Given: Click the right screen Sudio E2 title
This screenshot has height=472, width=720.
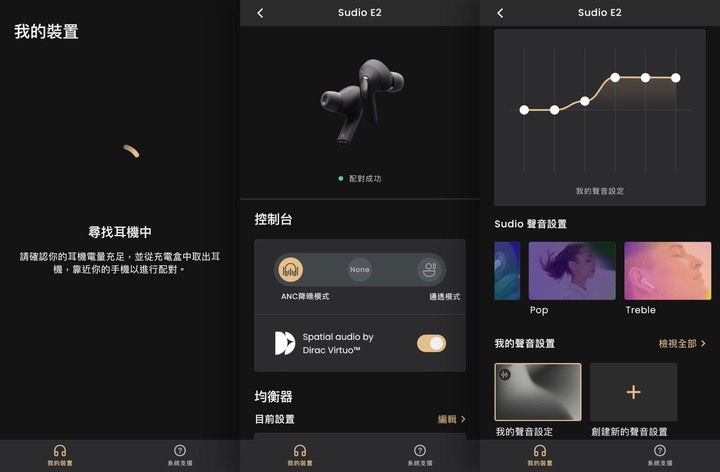Looking at the screenshot, I should pyautogui.click(x=600, y=13).
